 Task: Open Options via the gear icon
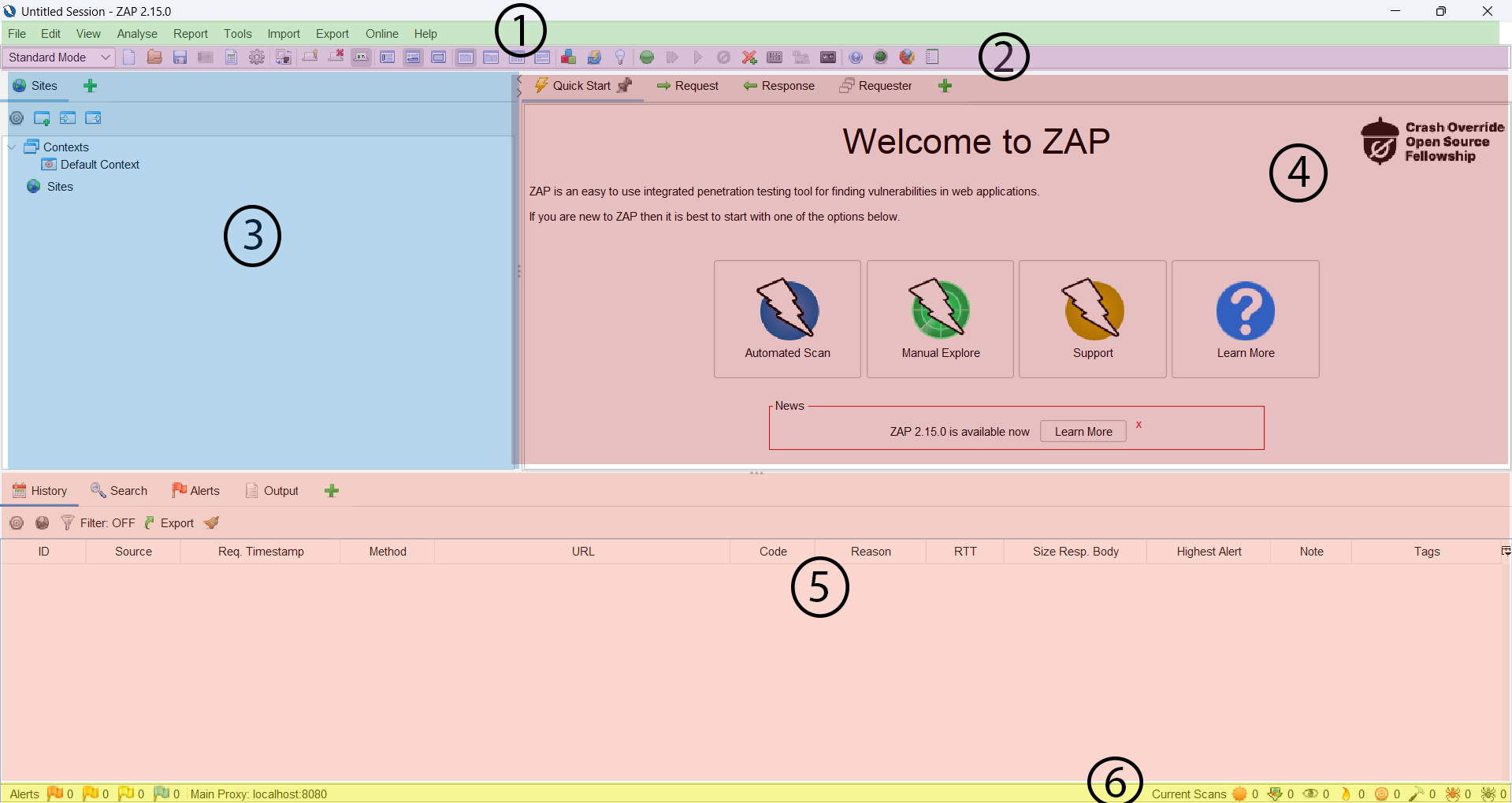point(257,57)
